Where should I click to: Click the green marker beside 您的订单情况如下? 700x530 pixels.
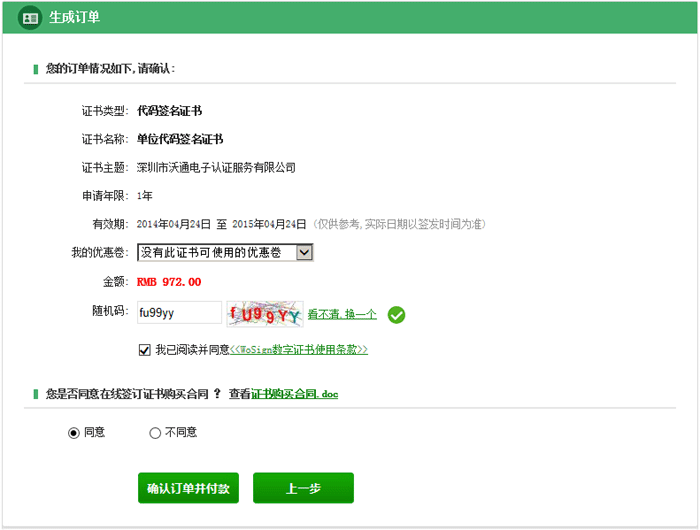point(36,69)
